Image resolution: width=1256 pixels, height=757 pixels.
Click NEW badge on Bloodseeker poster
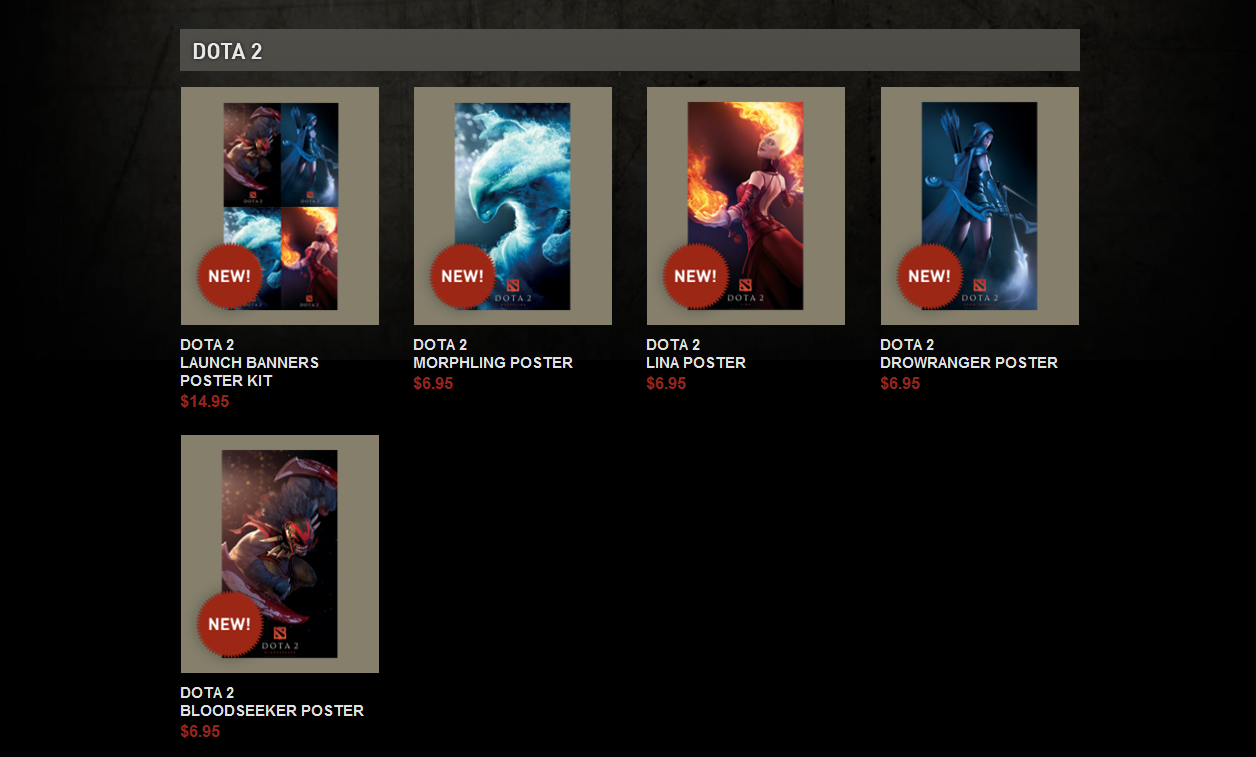pyautogui.click(x=230, y=624)
